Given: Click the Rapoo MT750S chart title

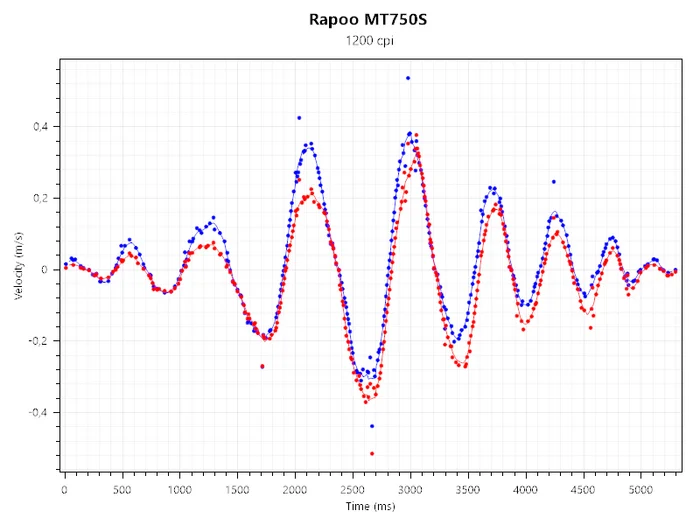Looking at the screenshot, I should [368, 20].
